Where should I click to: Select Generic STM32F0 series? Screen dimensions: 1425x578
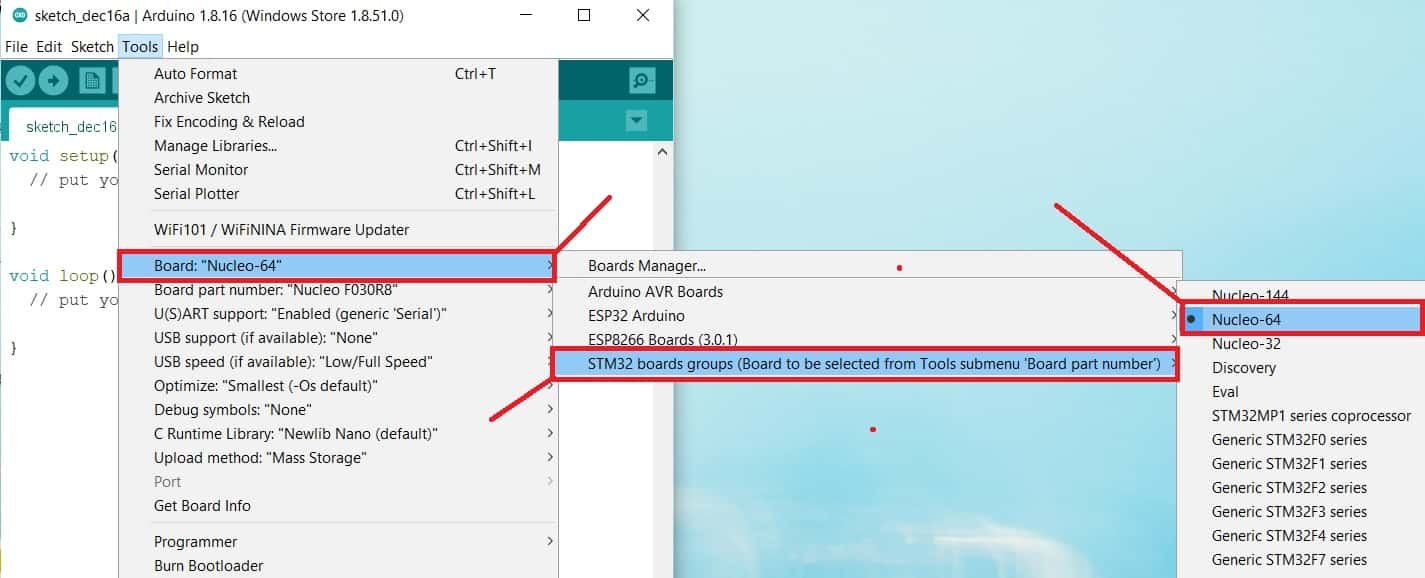(x=1301, y=440)
